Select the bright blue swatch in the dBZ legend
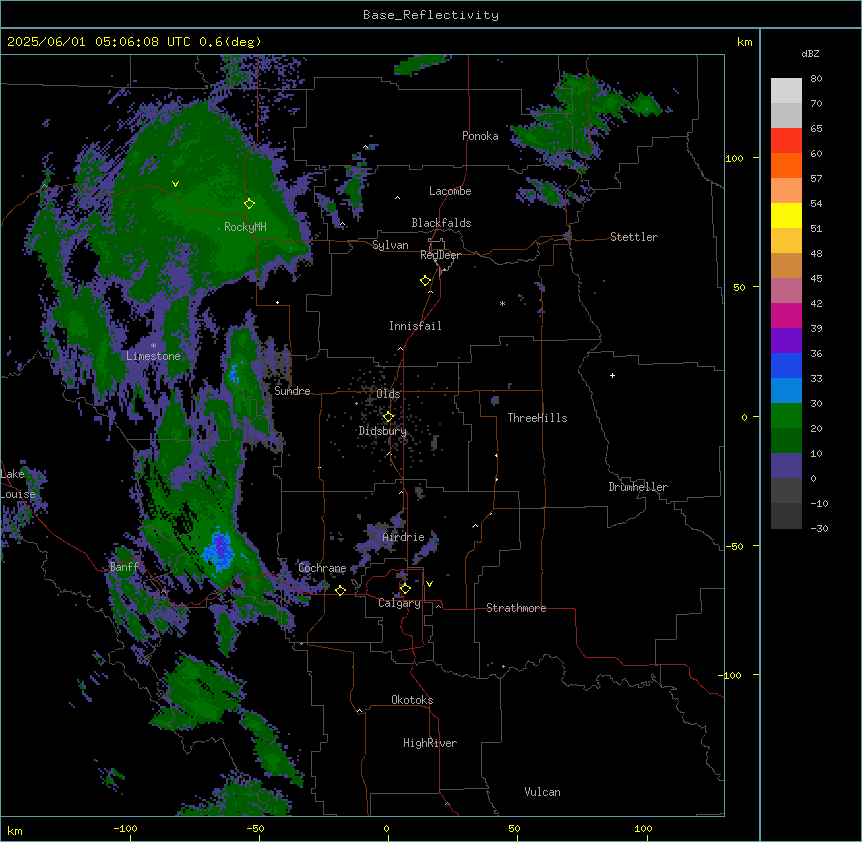862x842 pixels. pos(786,365)
